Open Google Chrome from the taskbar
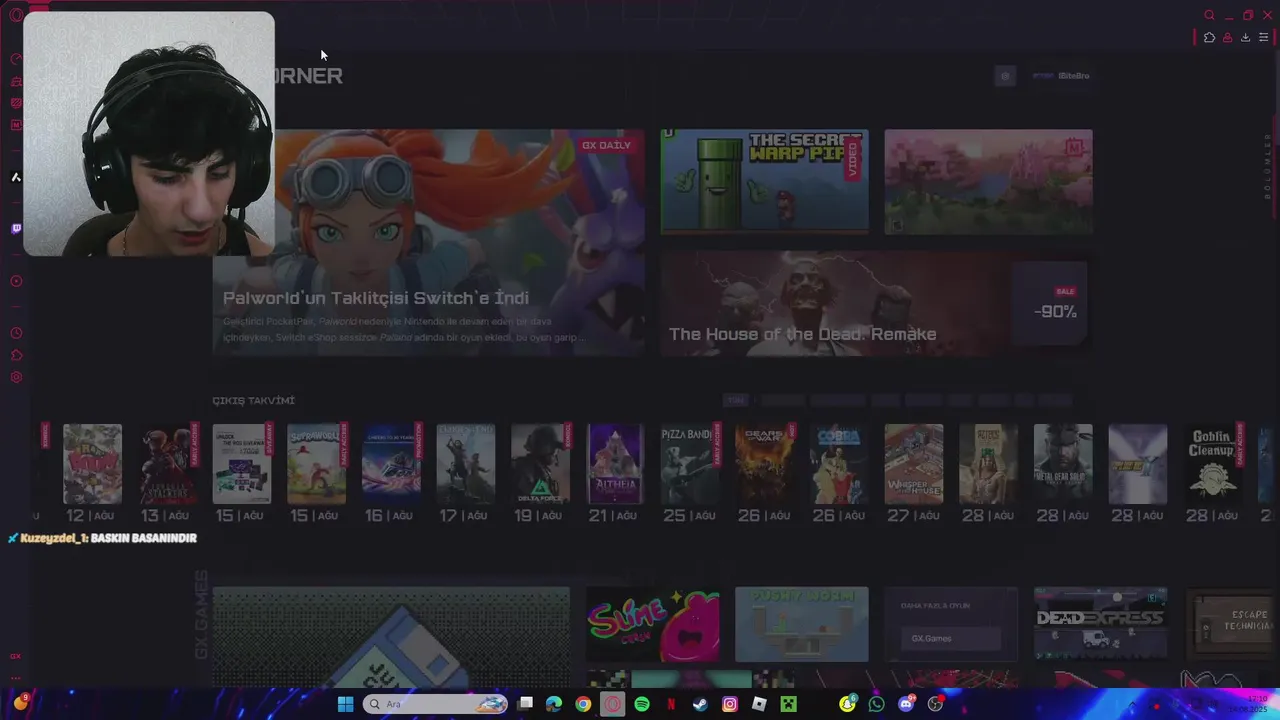This screenshot has height=720, width=1280. pyautogui.click(x=583, y=704)
